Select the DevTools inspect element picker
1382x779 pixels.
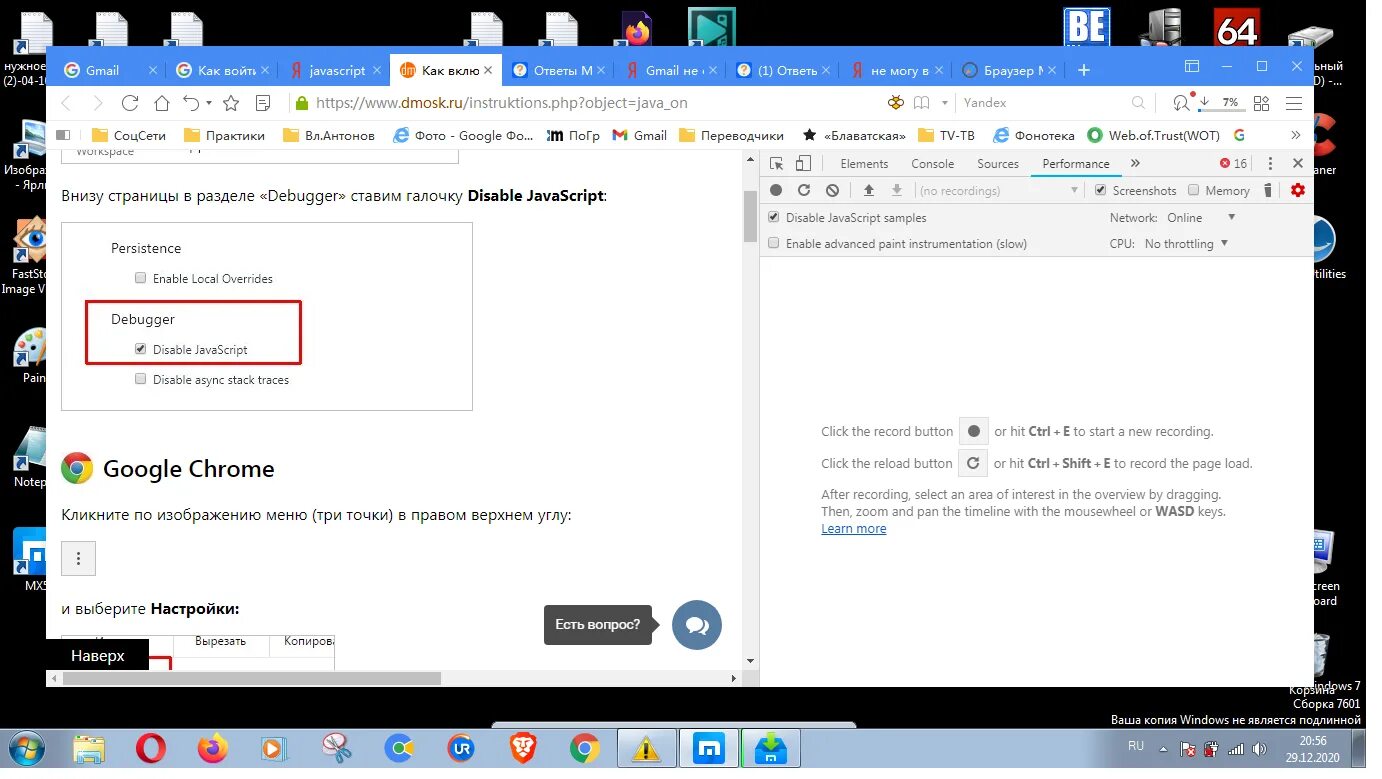[776, 164]
